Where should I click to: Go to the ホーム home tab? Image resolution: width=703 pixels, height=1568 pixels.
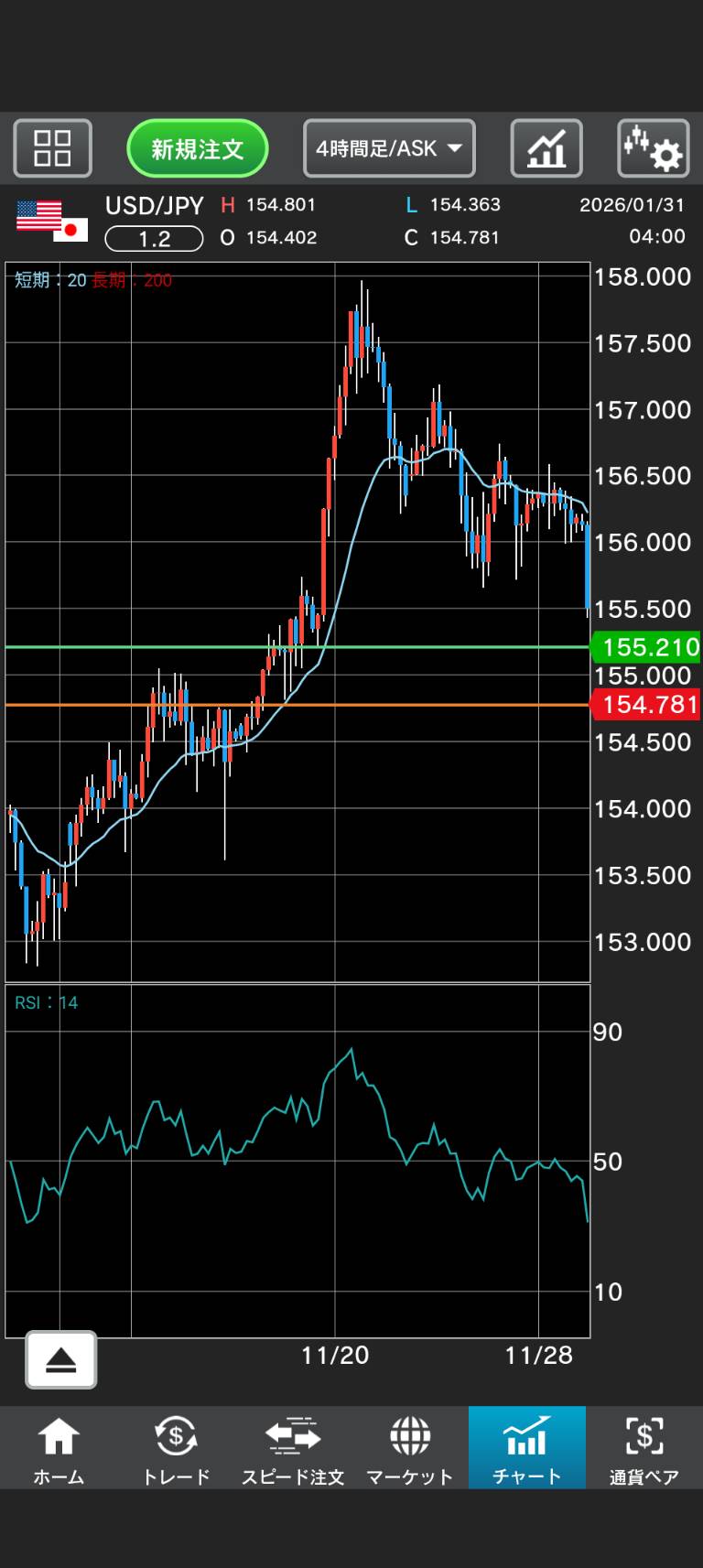click(x=59, y=1448)
